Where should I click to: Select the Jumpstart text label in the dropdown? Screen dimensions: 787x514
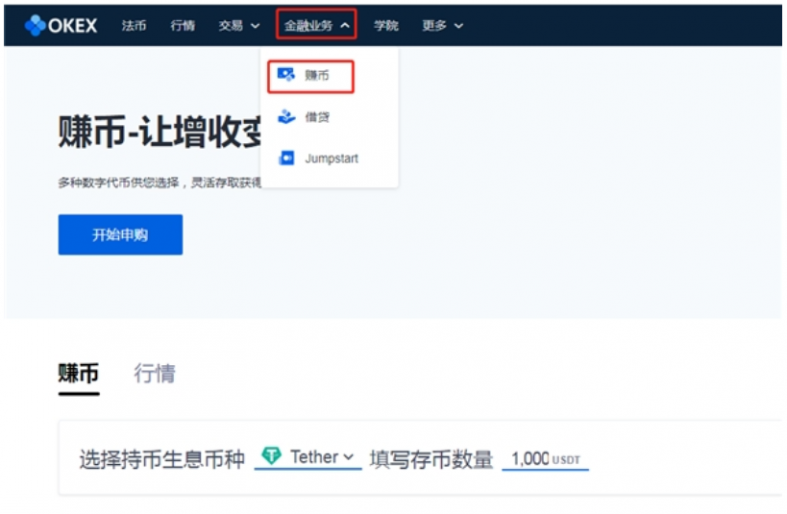tap(331, 159)
